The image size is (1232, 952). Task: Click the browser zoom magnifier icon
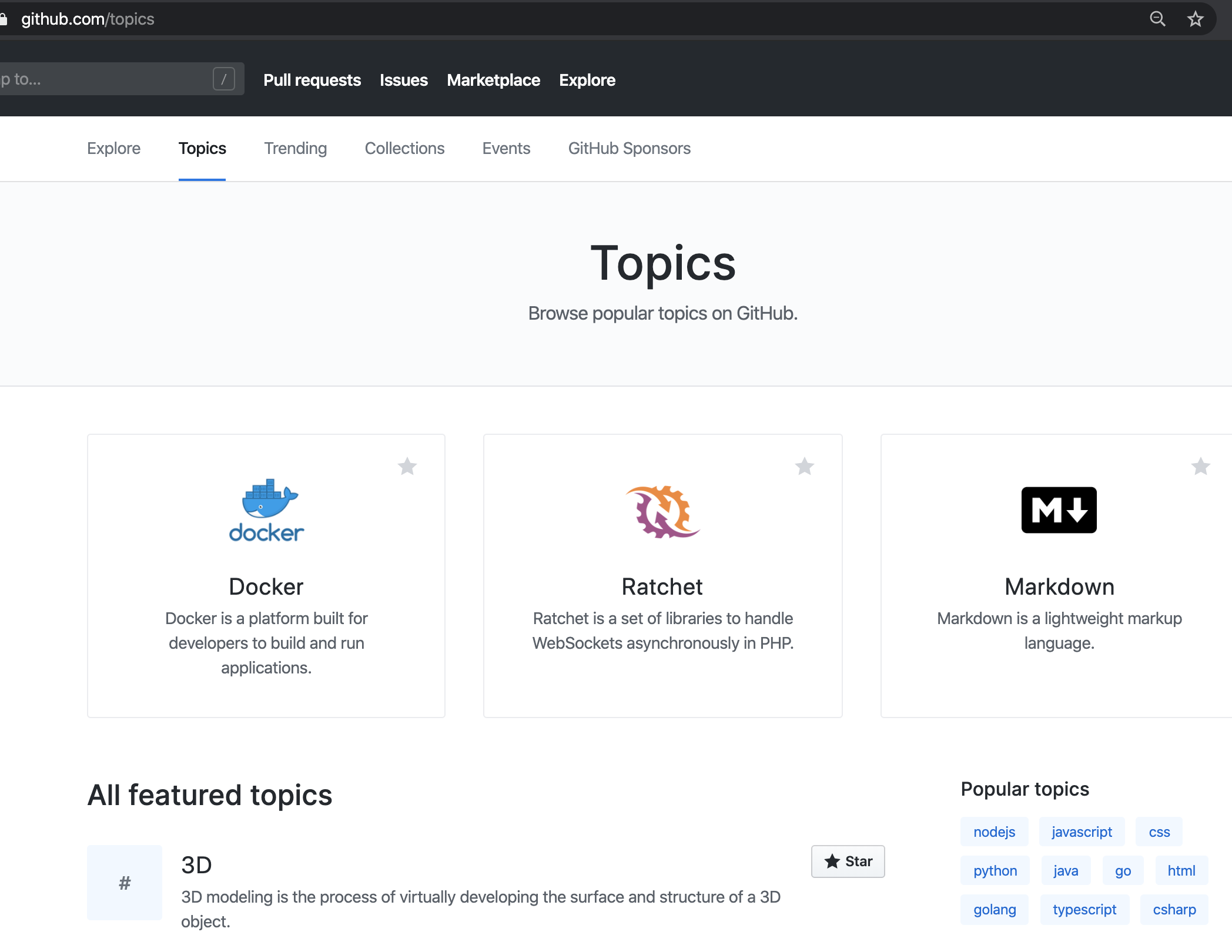coord(1157,19)
